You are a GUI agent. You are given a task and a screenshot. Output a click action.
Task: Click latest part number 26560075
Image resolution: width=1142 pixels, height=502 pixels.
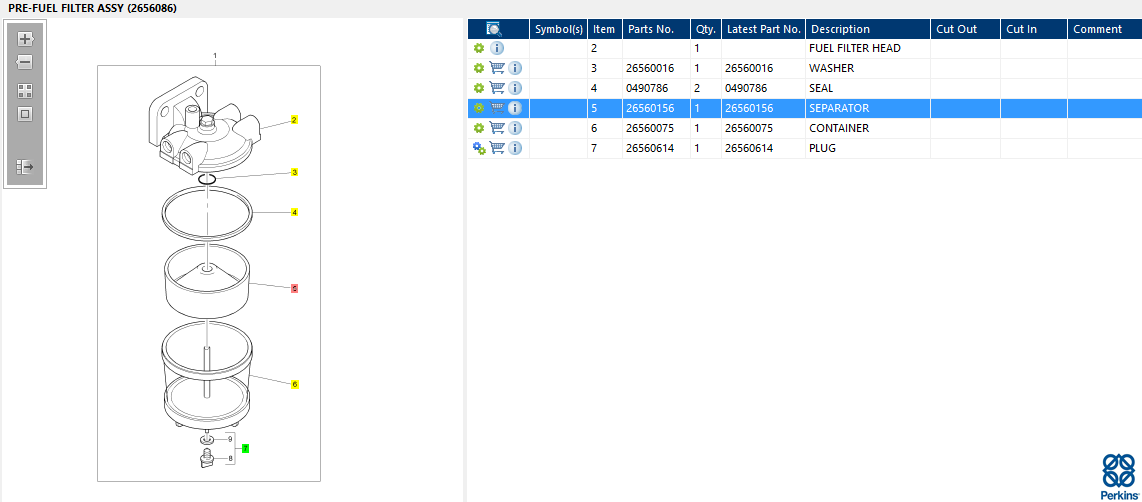[x=749, y=128]
